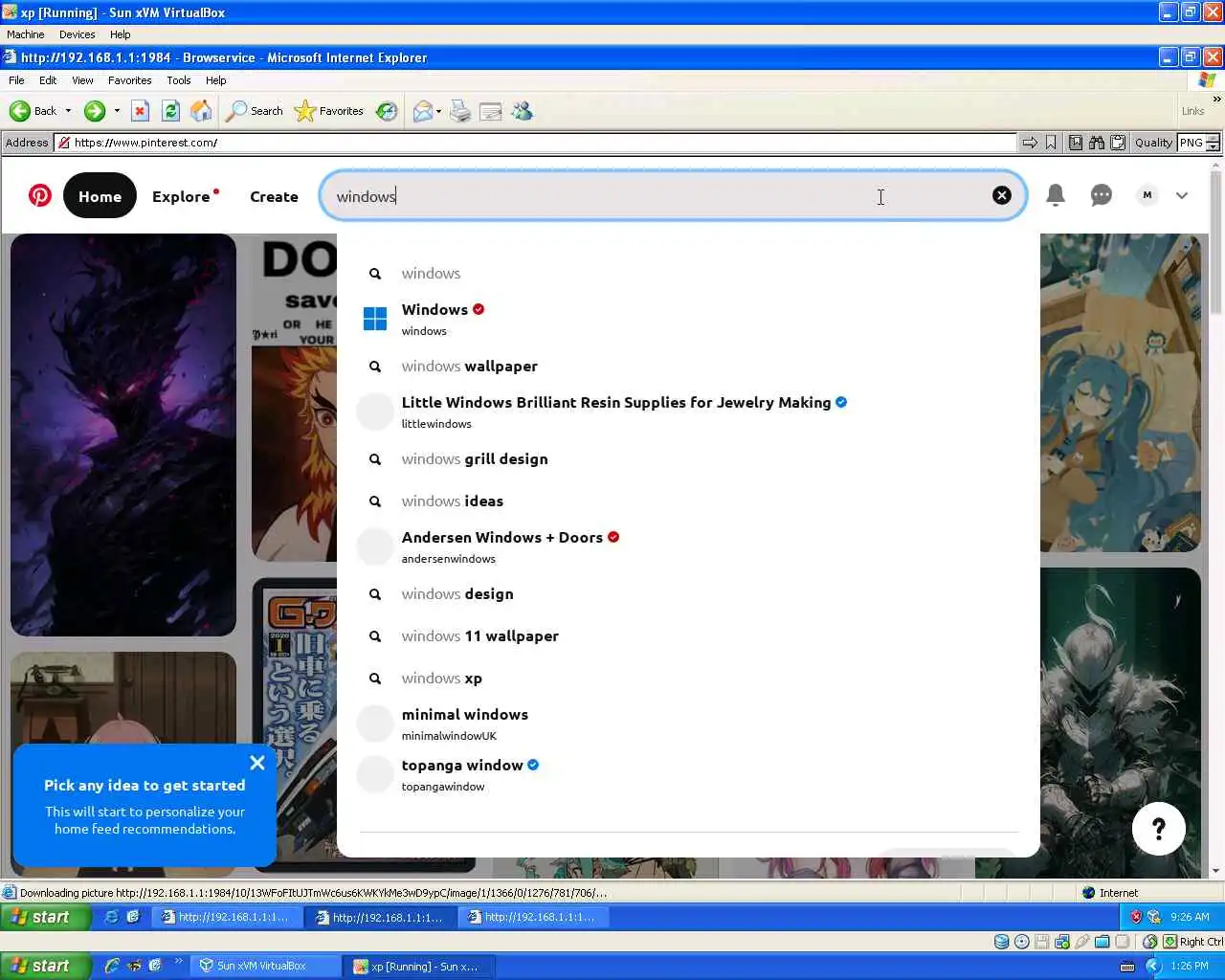Open the VirtualBox Devices menu
This screenshot has height=980, width=1225.
point(77,34)
